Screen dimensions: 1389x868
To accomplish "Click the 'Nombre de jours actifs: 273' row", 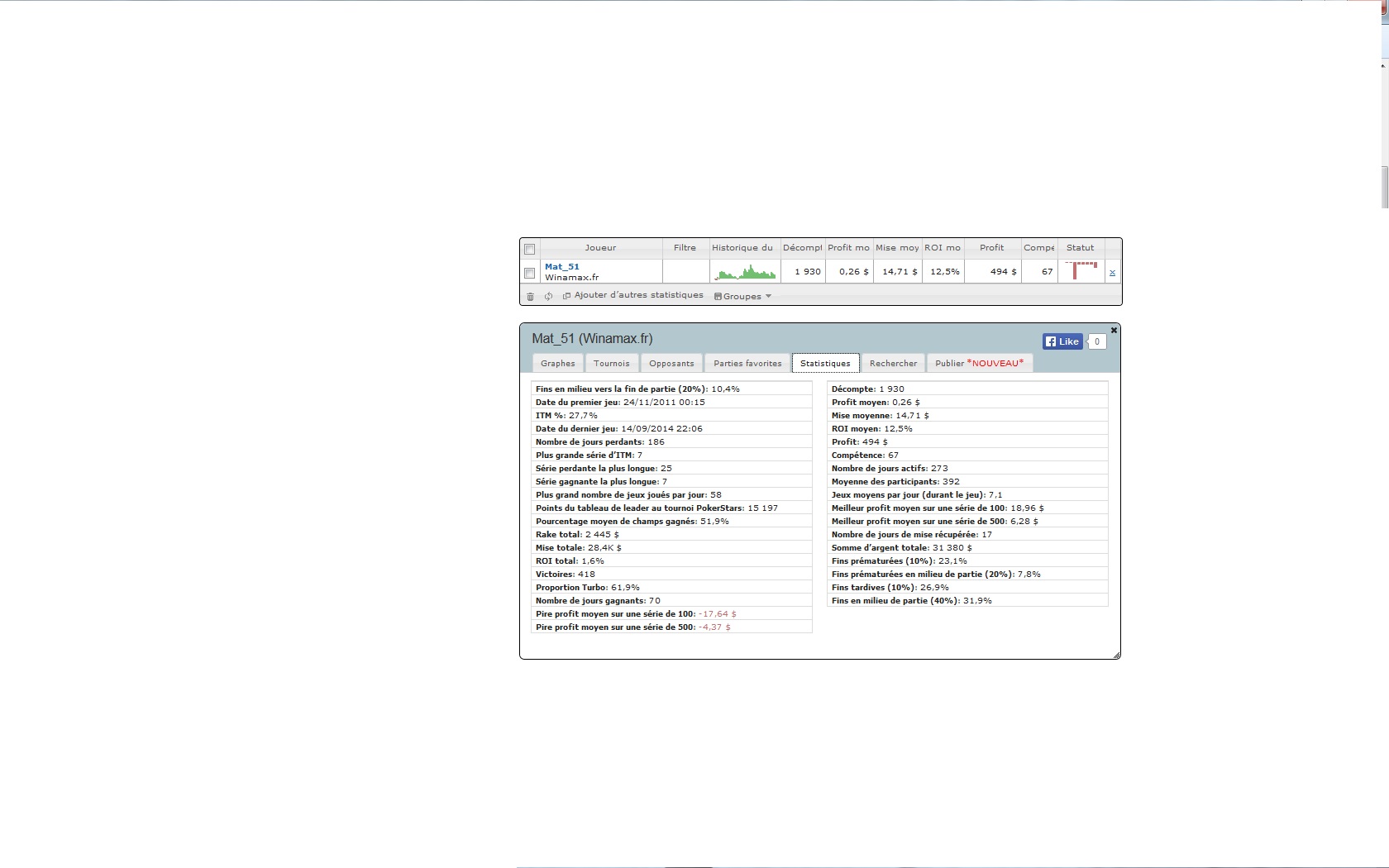I will (x=967, y=469).
